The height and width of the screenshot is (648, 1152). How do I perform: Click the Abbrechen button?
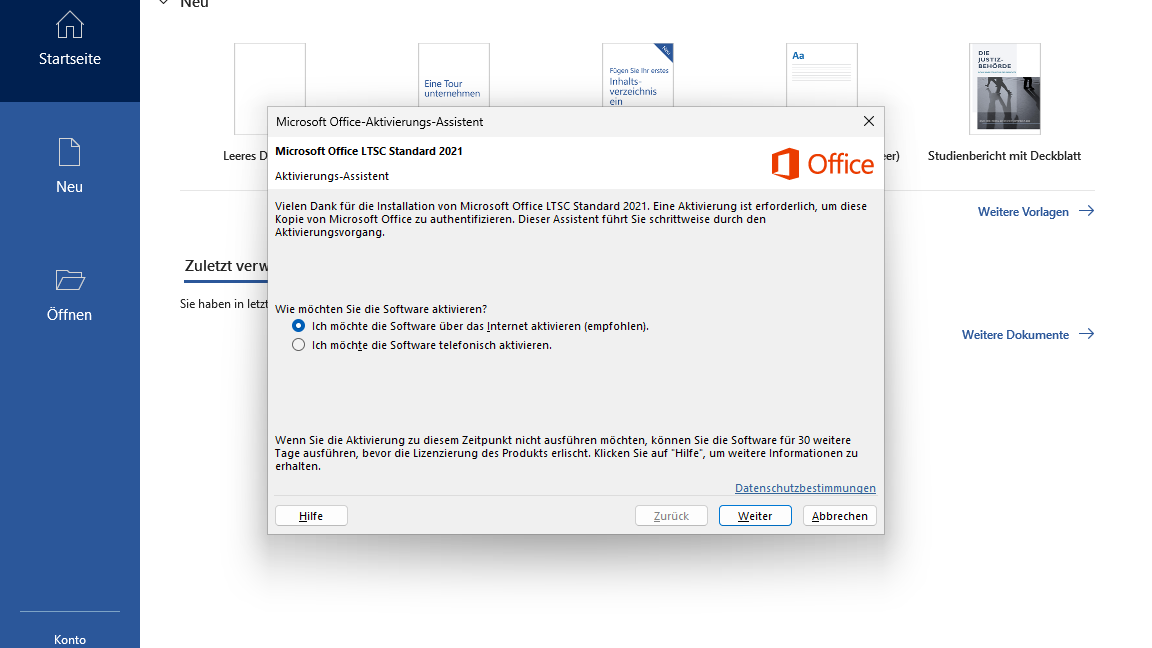point(840,516)
